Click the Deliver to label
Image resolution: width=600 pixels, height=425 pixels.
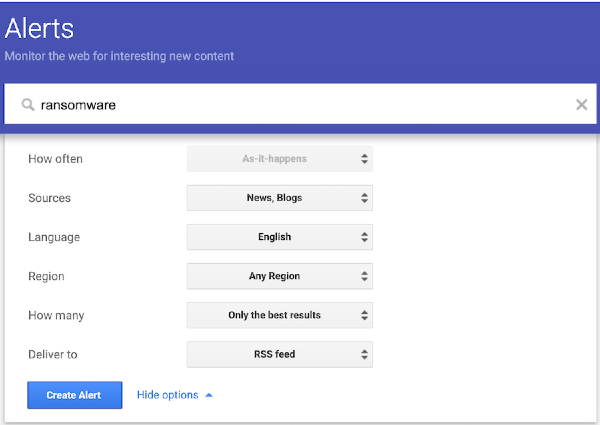[54, 354]
